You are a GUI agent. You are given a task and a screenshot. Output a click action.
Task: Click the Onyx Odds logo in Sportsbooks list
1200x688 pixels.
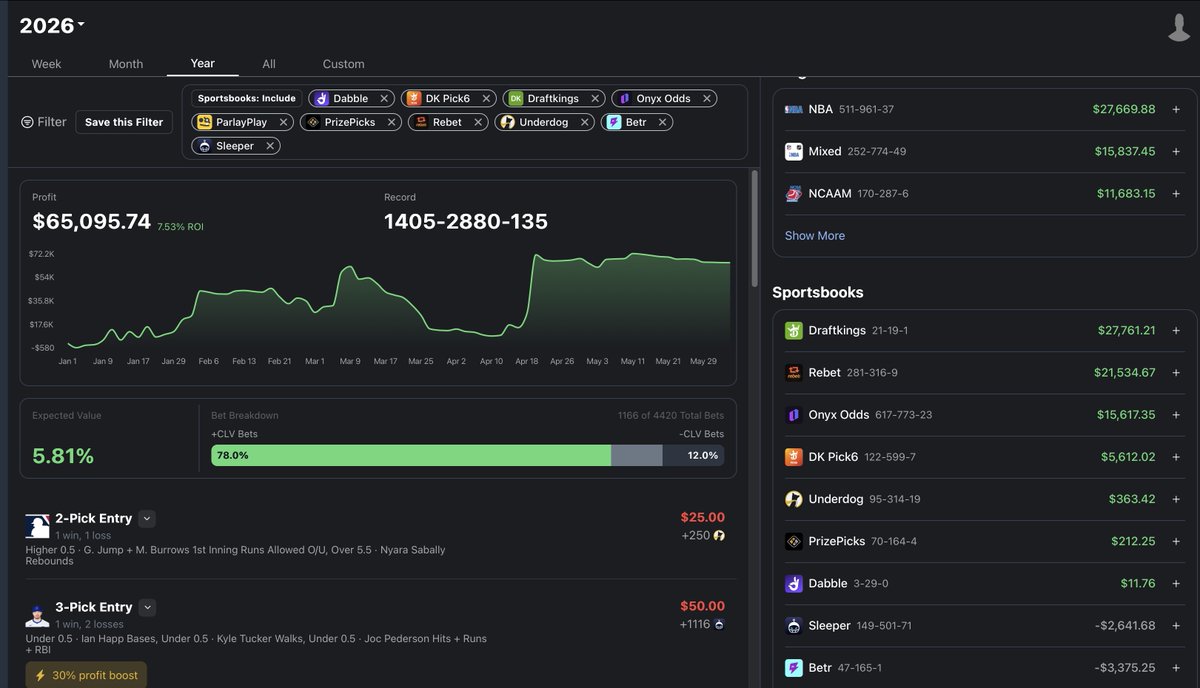pos(794,414)
